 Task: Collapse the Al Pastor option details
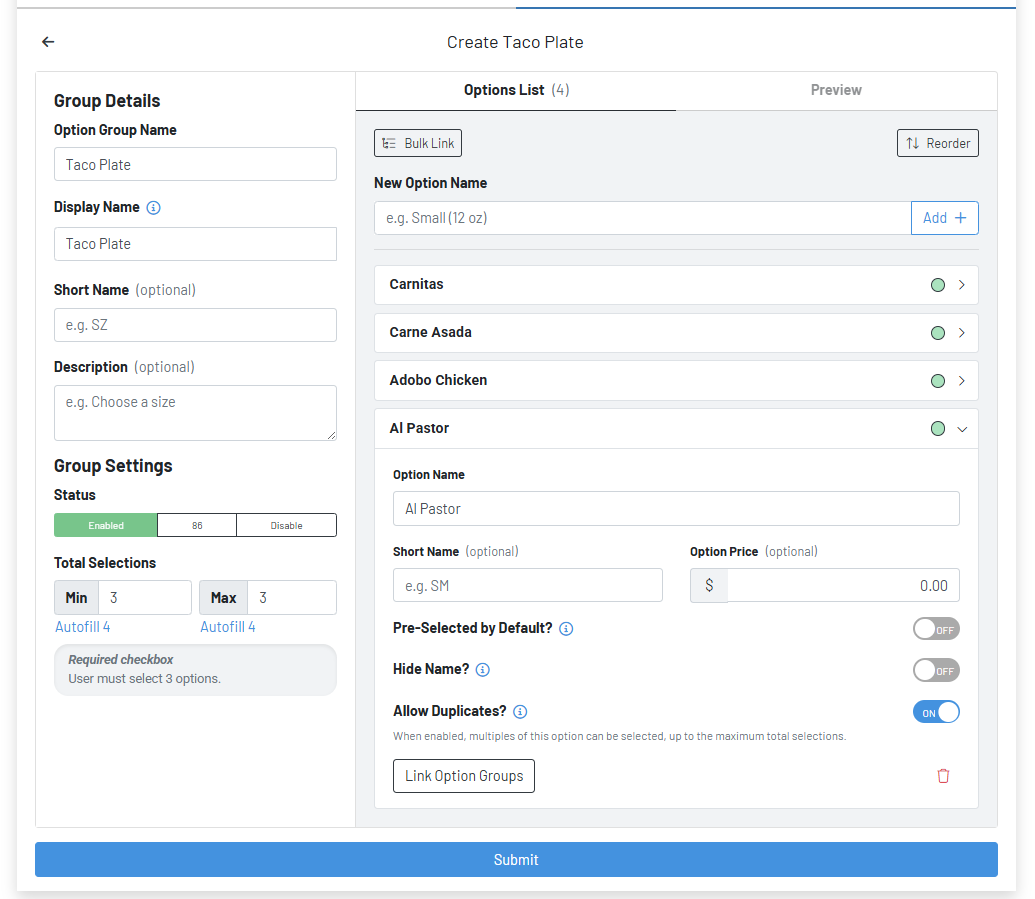click(x=961, y=428)
